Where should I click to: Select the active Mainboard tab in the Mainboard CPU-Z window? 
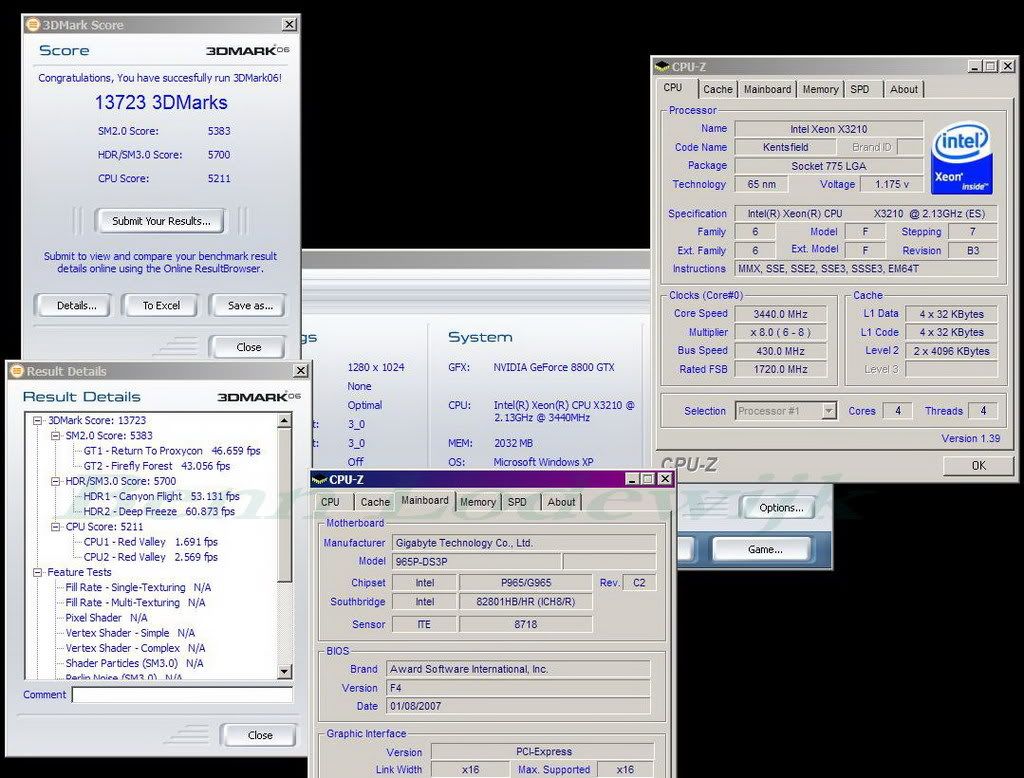[424, 500]
